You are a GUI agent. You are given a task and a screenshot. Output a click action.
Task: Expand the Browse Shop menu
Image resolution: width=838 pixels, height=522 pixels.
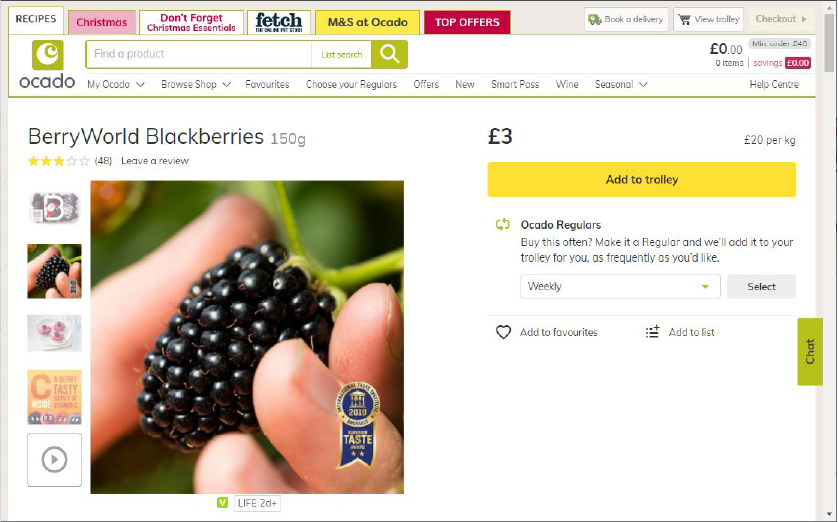[x=196, y=84]
